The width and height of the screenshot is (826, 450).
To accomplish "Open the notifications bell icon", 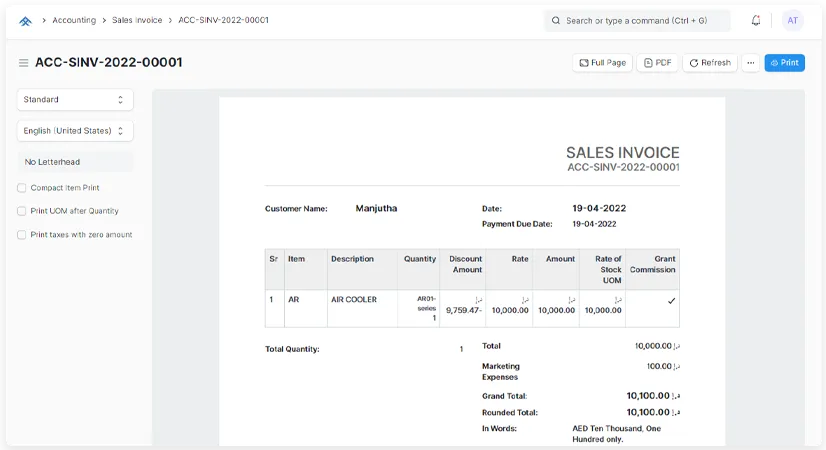I will (x=756, y=20).
